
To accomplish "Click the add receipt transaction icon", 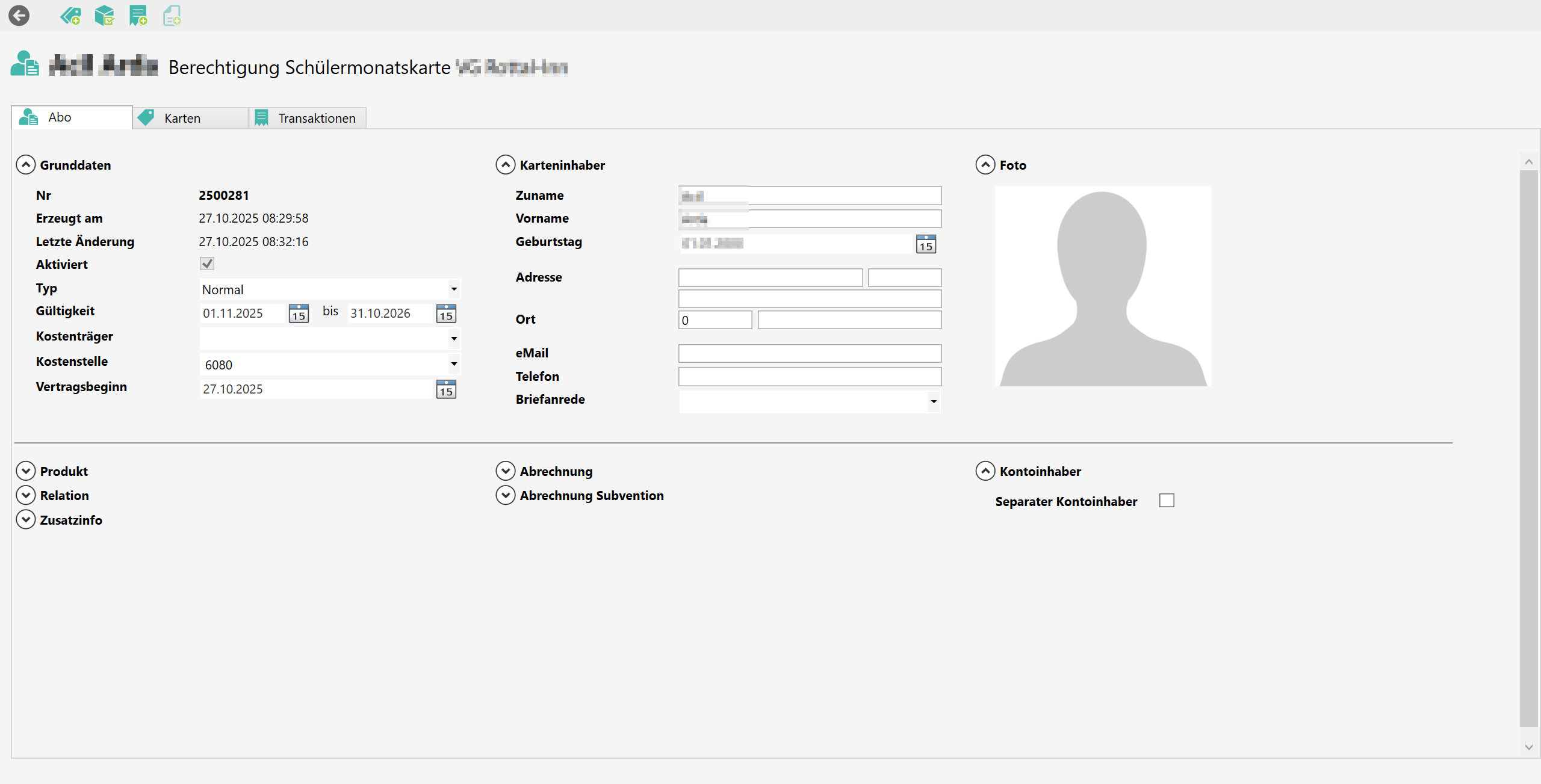I will 138,16.
